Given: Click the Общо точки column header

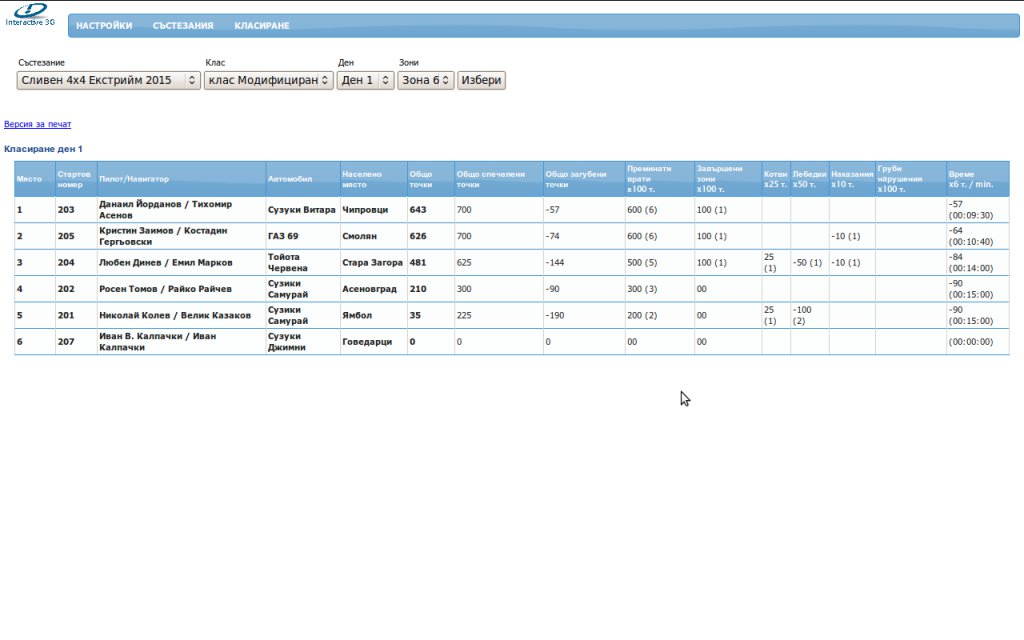Looking at the screenshot, I should [x=420, y=179].
